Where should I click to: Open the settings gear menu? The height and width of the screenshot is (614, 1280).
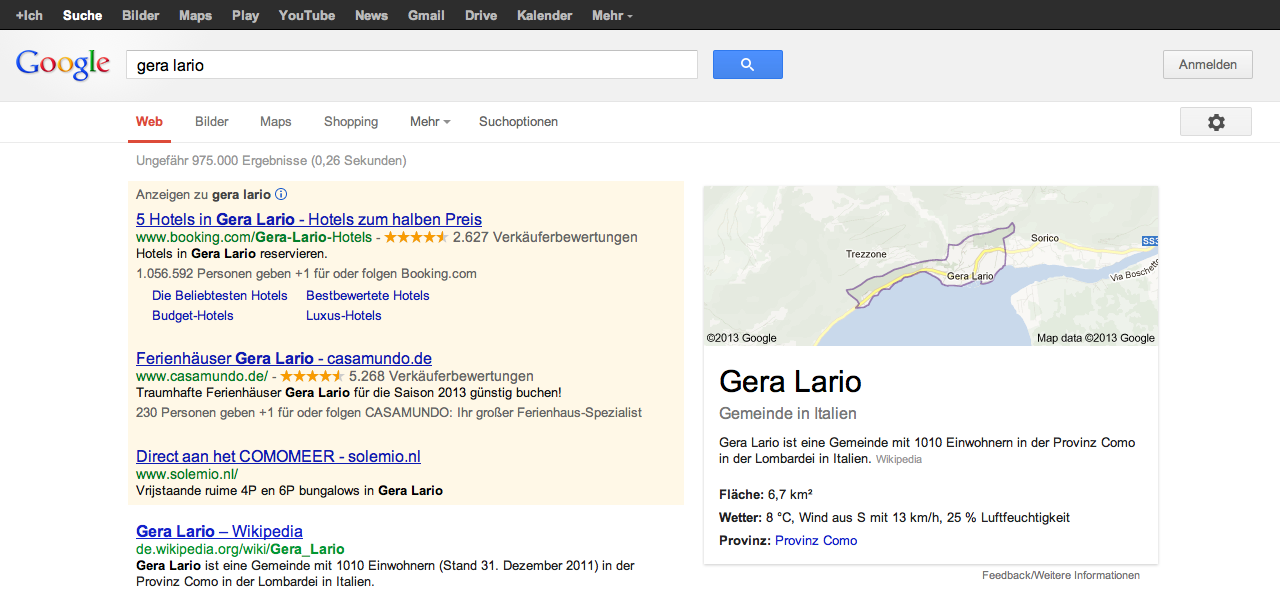click(1215, 122)
